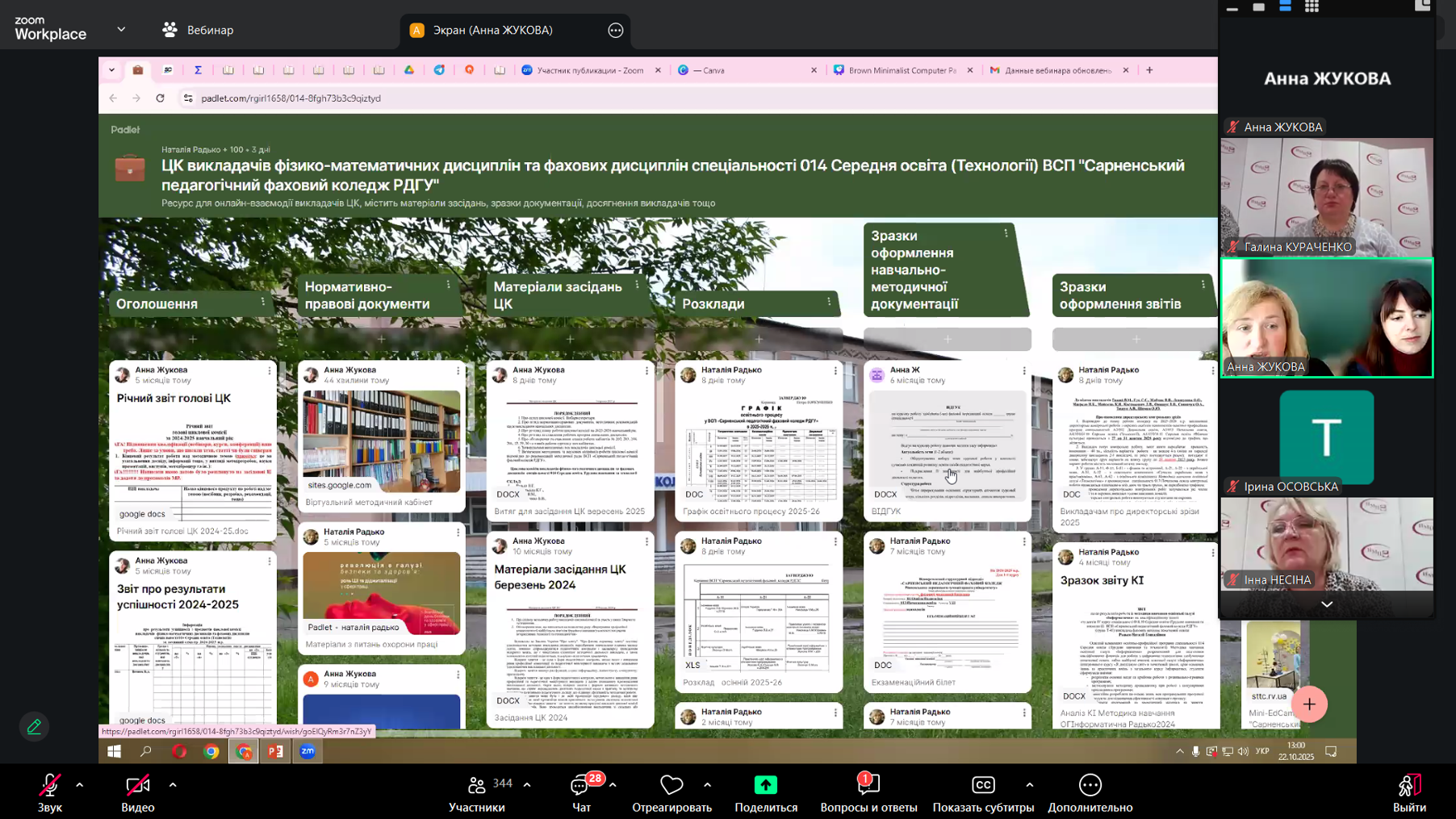Screen dimensions: 1456x819
Task: Expand audio options arrow beside Звук
Action: click(79, 784)
